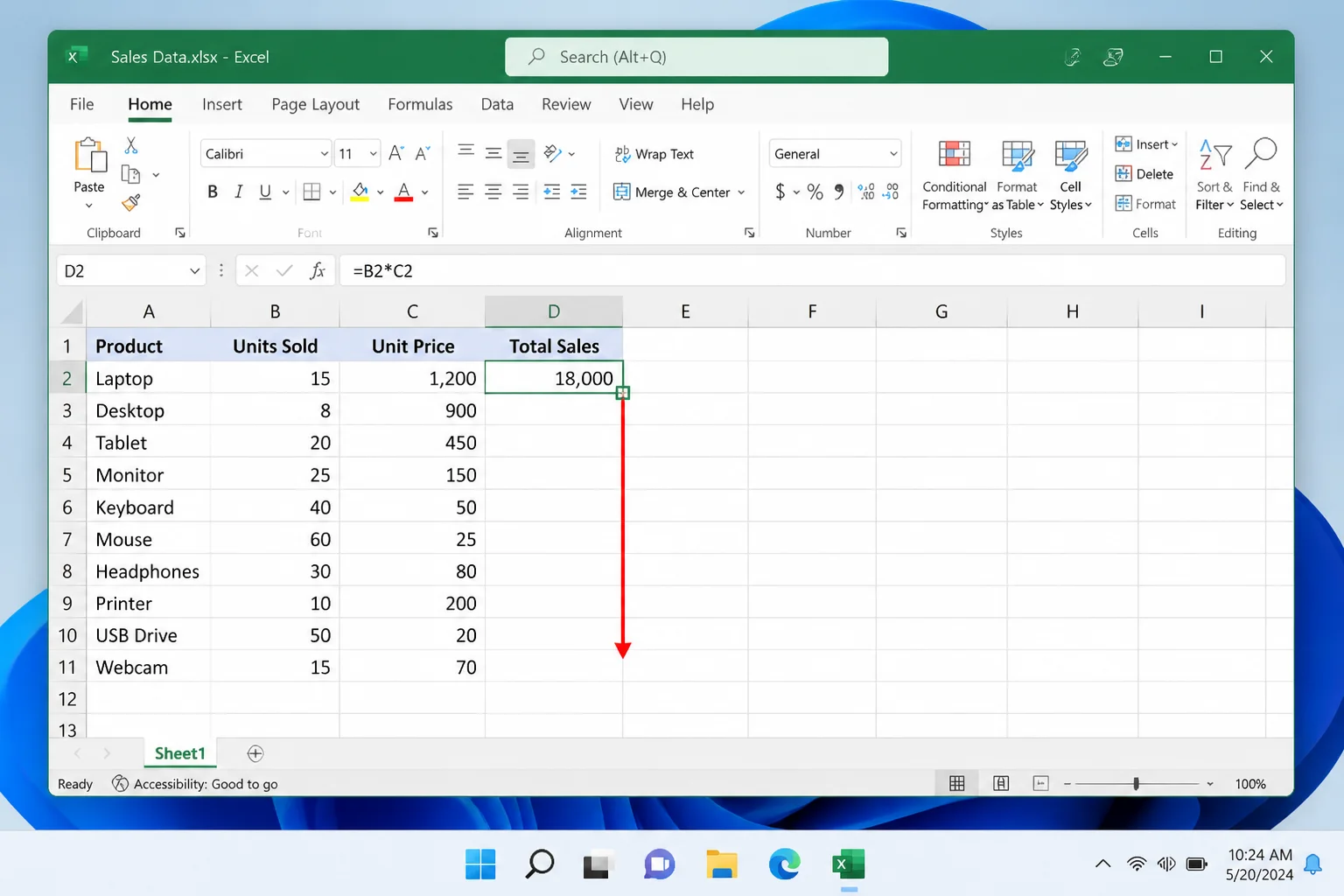Switch to the Page Layout tab
The image size is (1344, 896).
pos(315,104)
